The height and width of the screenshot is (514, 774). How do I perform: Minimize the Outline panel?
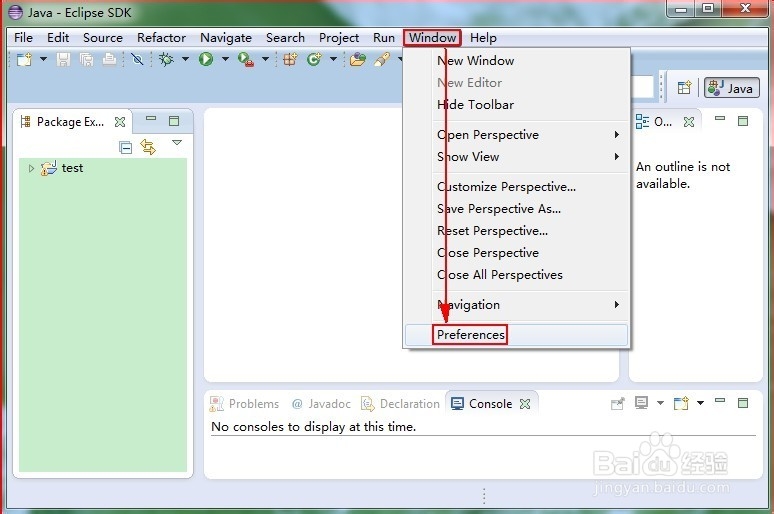[x=720, y=119]
